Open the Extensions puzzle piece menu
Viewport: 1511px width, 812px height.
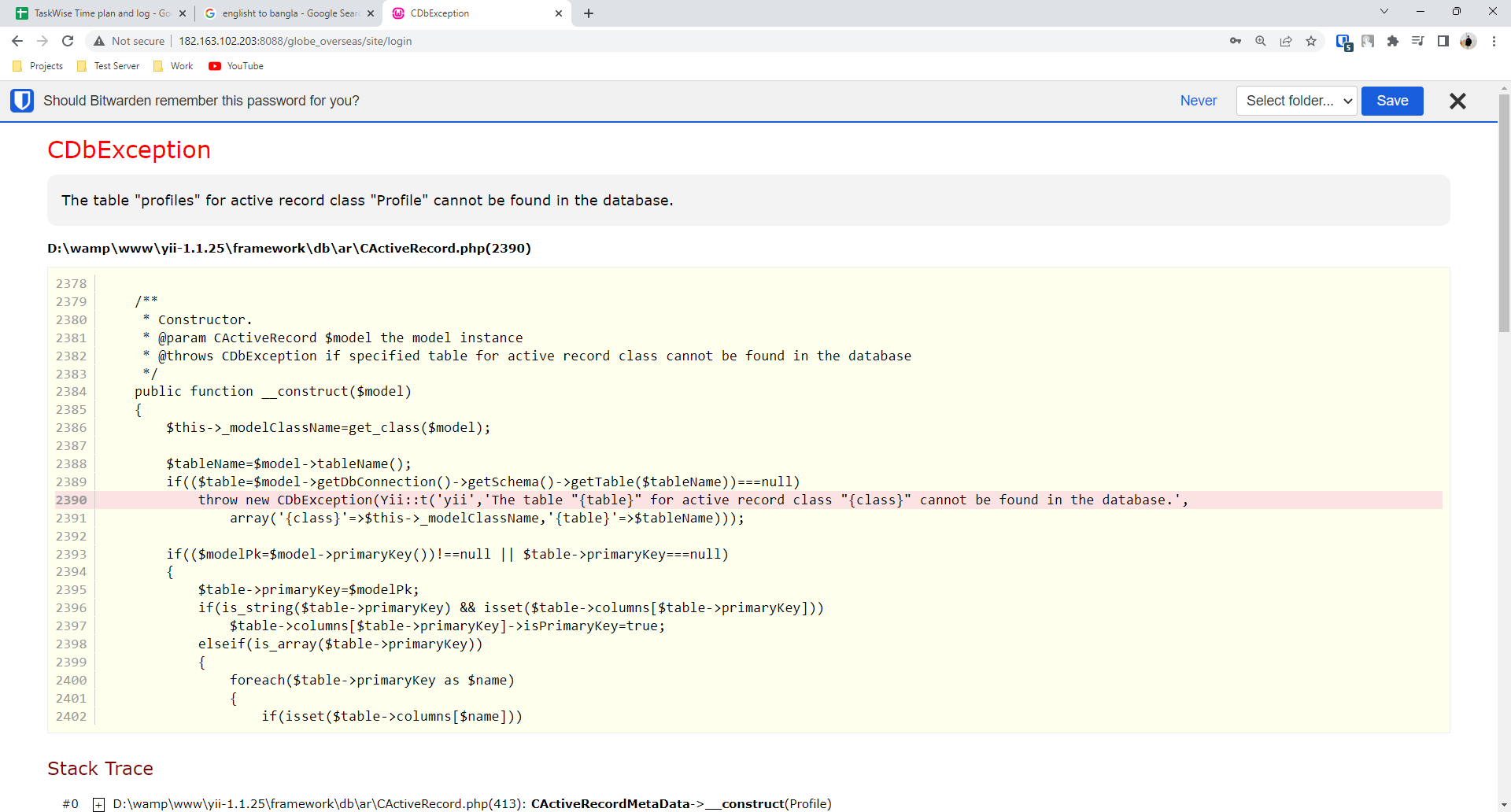click(x=1393, y=42)
